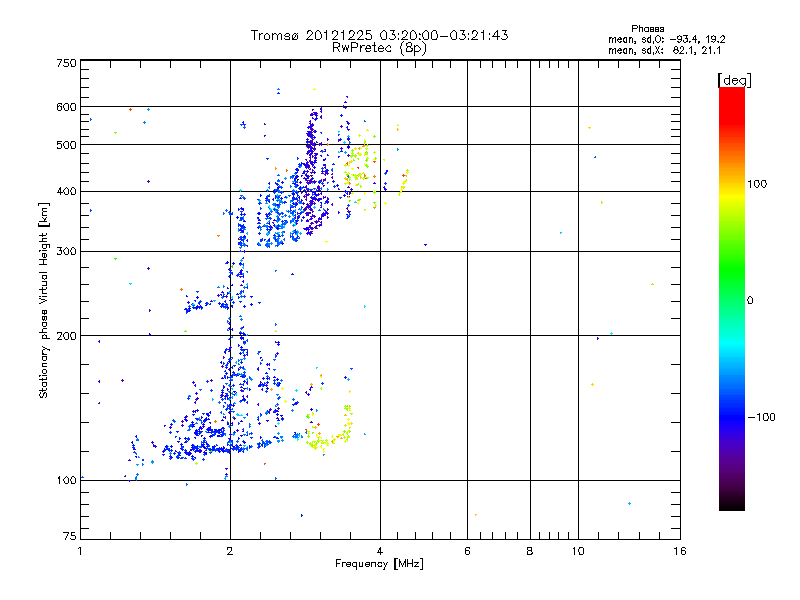Click y-axis tick label '750'

(x=66, y=63)
